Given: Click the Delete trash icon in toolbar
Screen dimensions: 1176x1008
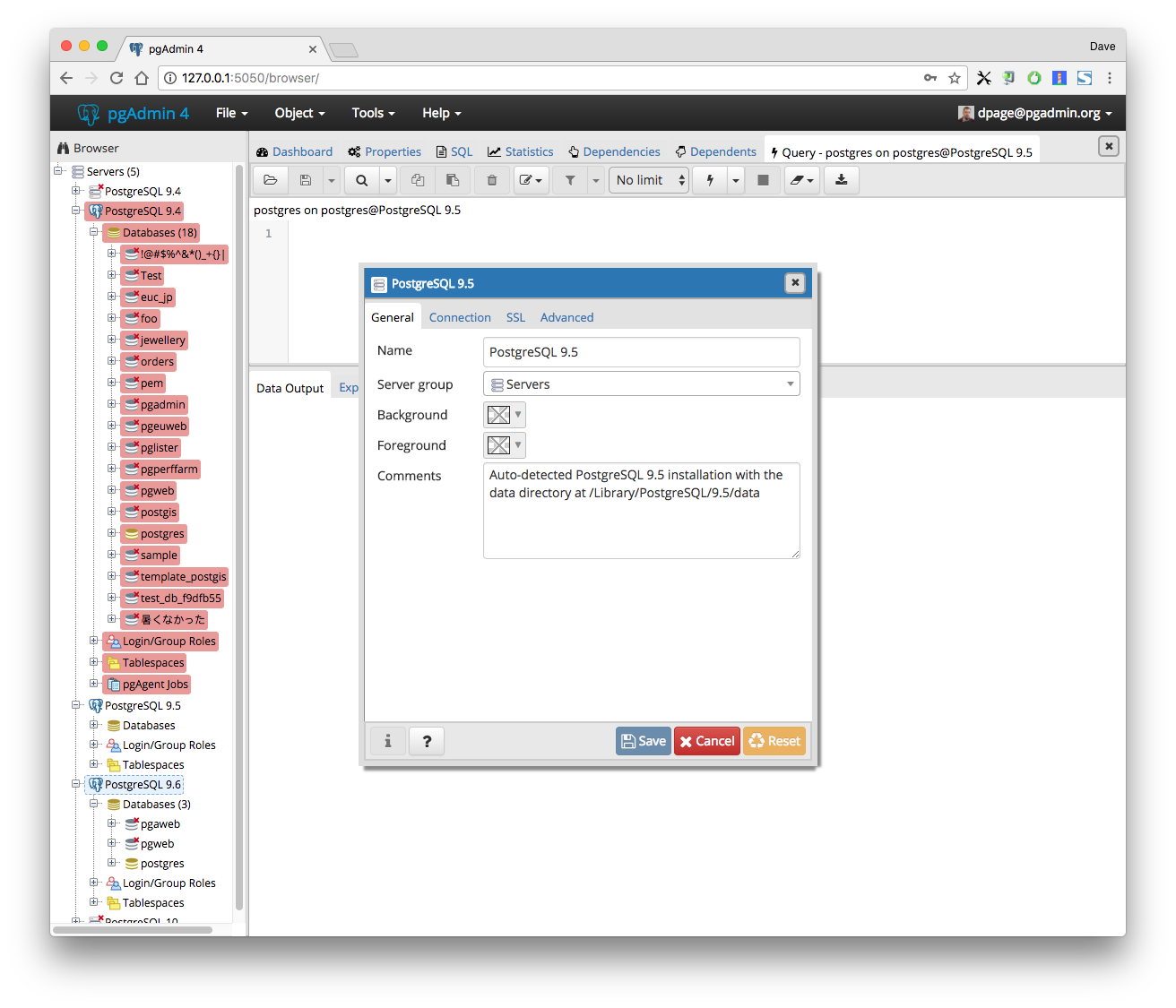Looking at the screenshot, I should (492, 180).
